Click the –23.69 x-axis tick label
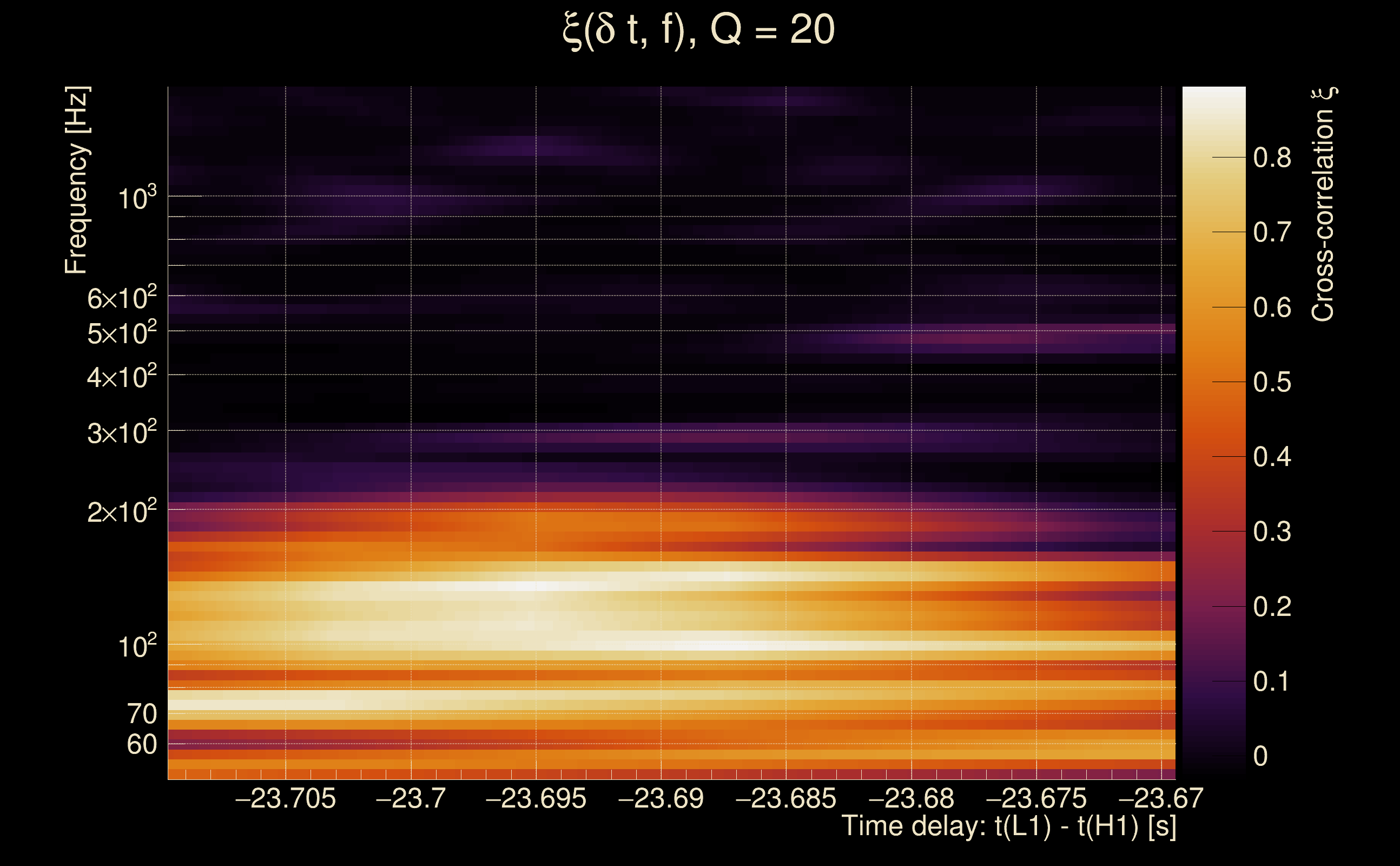This screenshot has height=866, width=1400. point(661,798)
